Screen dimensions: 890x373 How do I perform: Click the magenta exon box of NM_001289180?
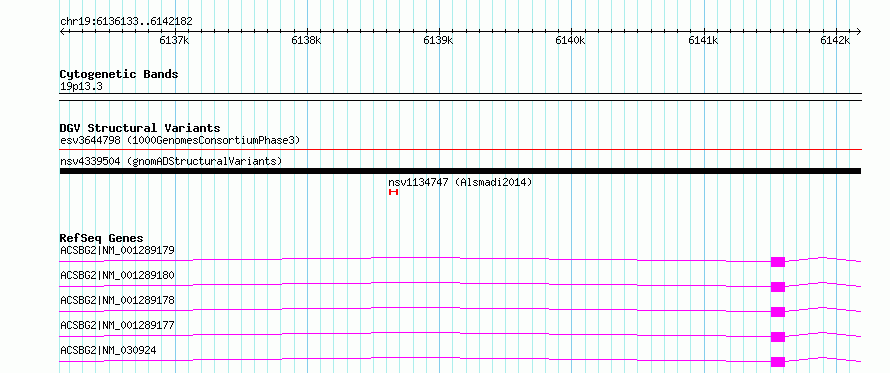coord(778,287)
